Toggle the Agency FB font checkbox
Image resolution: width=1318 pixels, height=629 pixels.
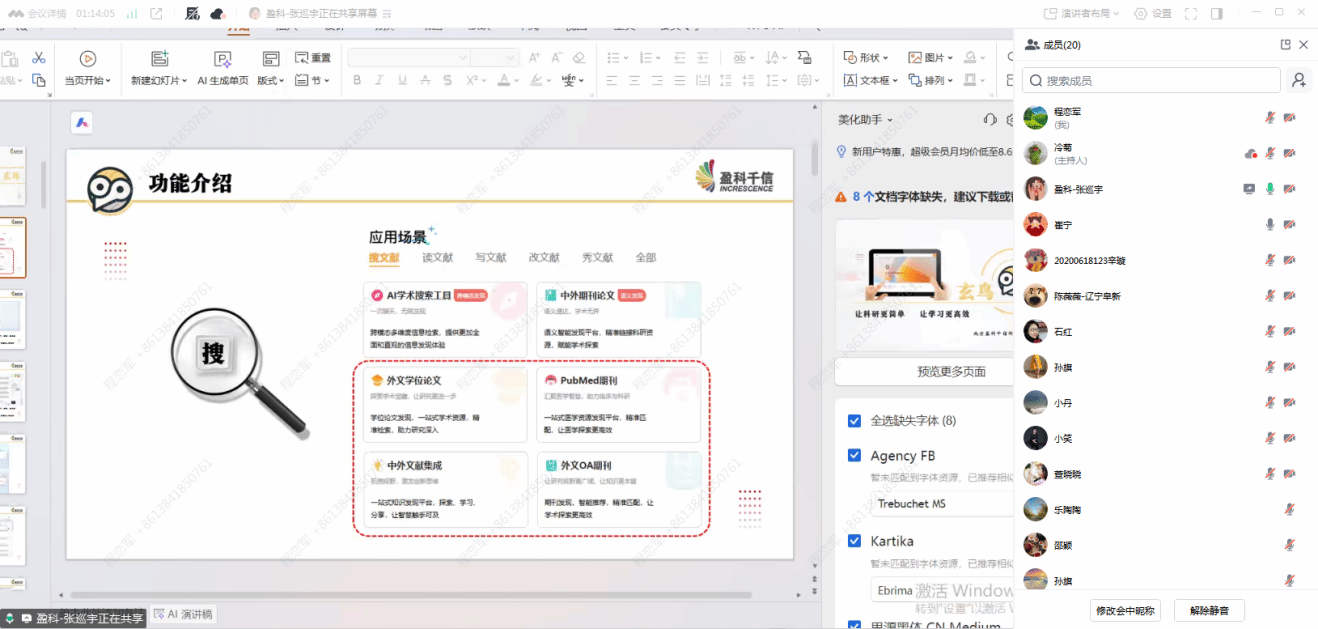point(854,455)
